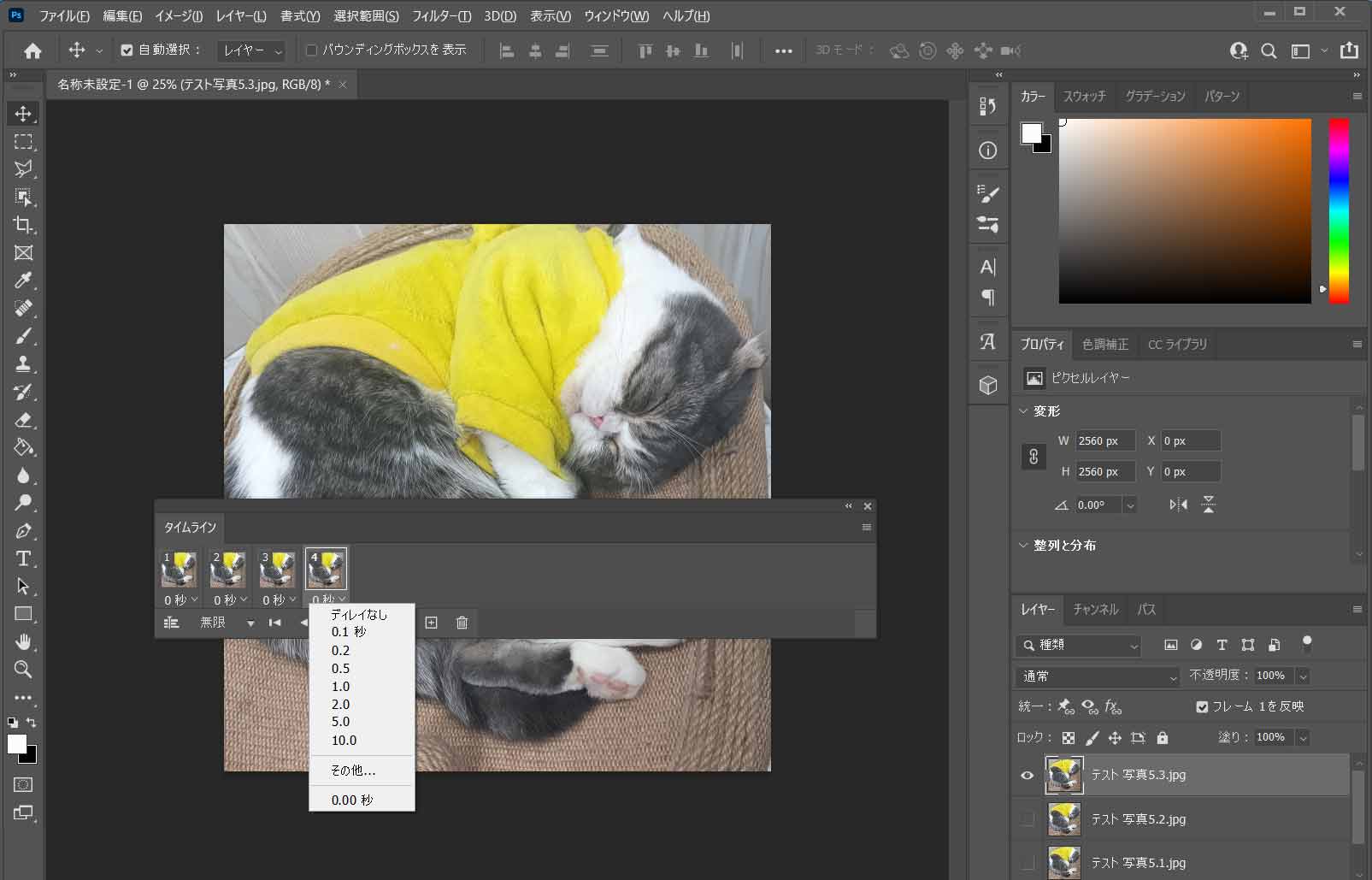Open the フィルター menu
1372x880 pixels.
[x=441, y=16]
